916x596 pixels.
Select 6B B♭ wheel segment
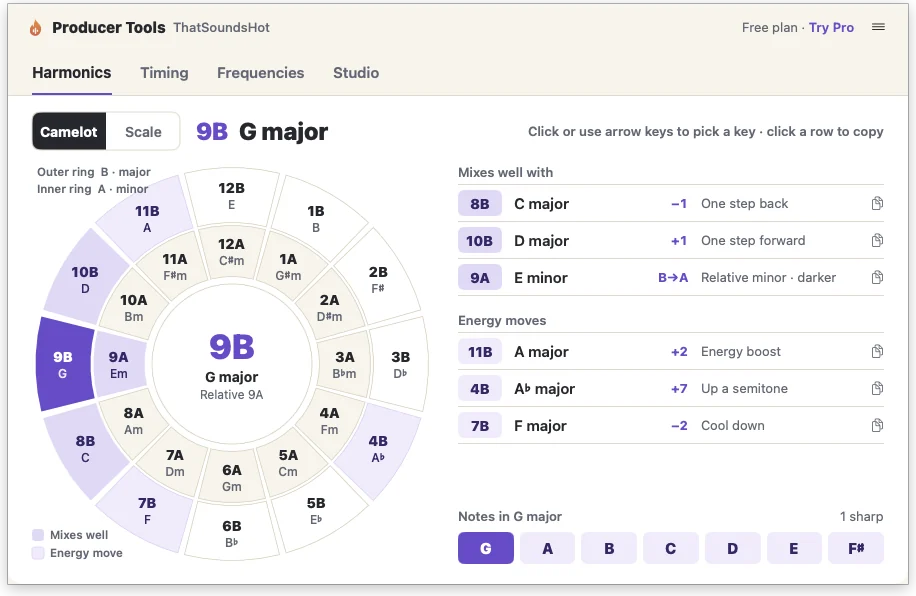(x=231, y=533)
